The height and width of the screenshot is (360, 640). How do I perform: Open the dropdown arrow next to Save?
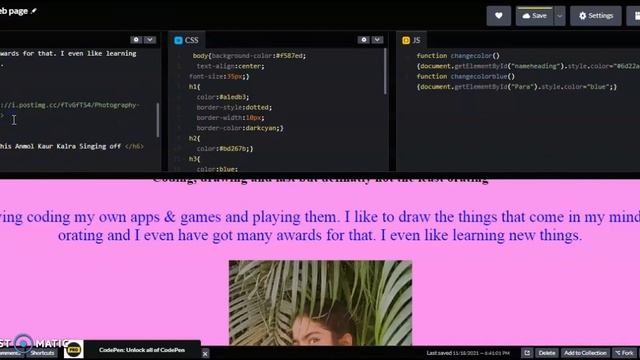560,16
